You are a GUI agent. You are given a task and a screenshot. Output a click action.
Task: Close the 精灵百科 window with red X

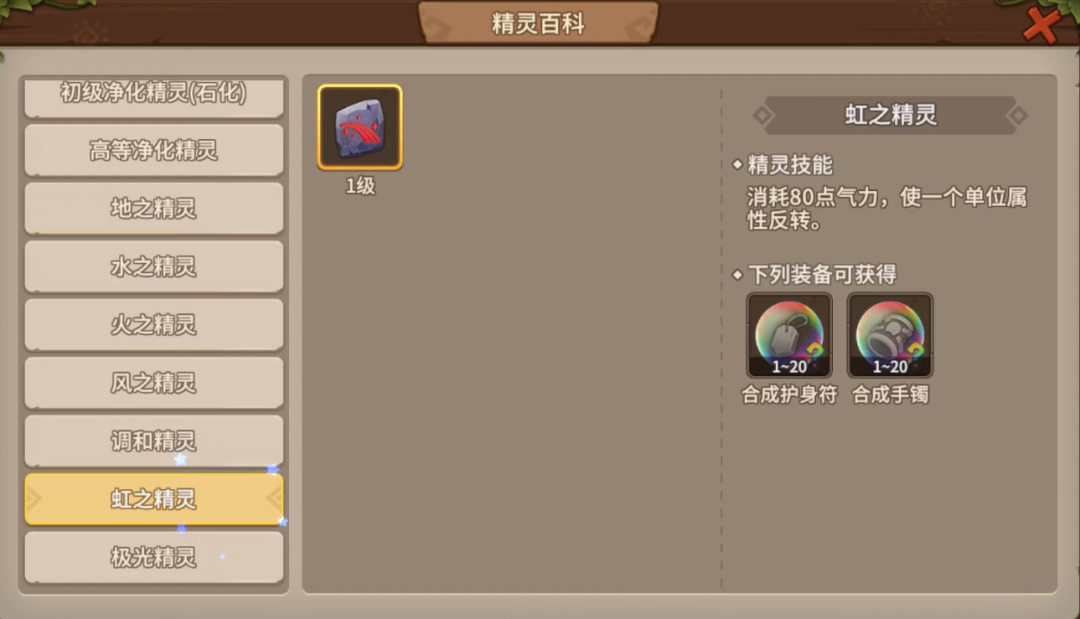pos(1041,25)
